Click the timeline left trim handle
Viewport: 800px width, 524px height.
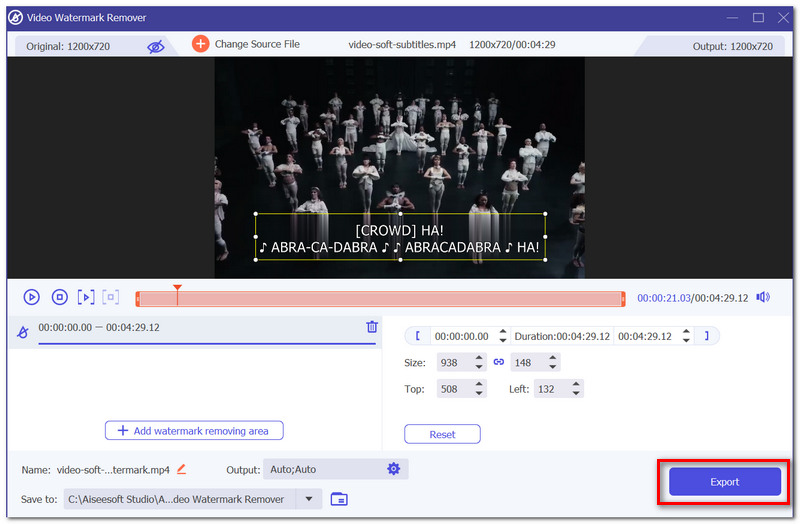tap(138, 298)
